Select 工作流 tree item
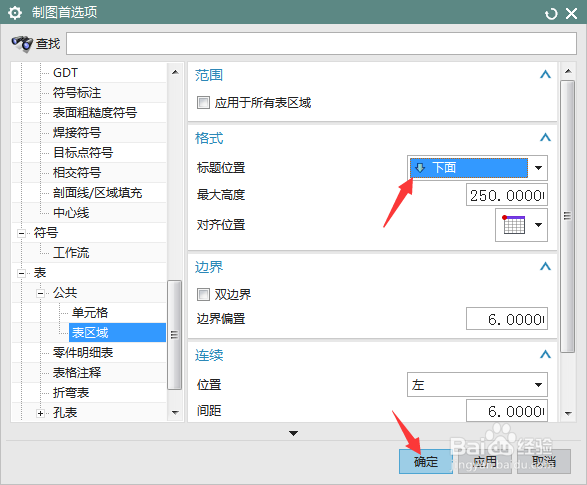 [x=71, y=253]
